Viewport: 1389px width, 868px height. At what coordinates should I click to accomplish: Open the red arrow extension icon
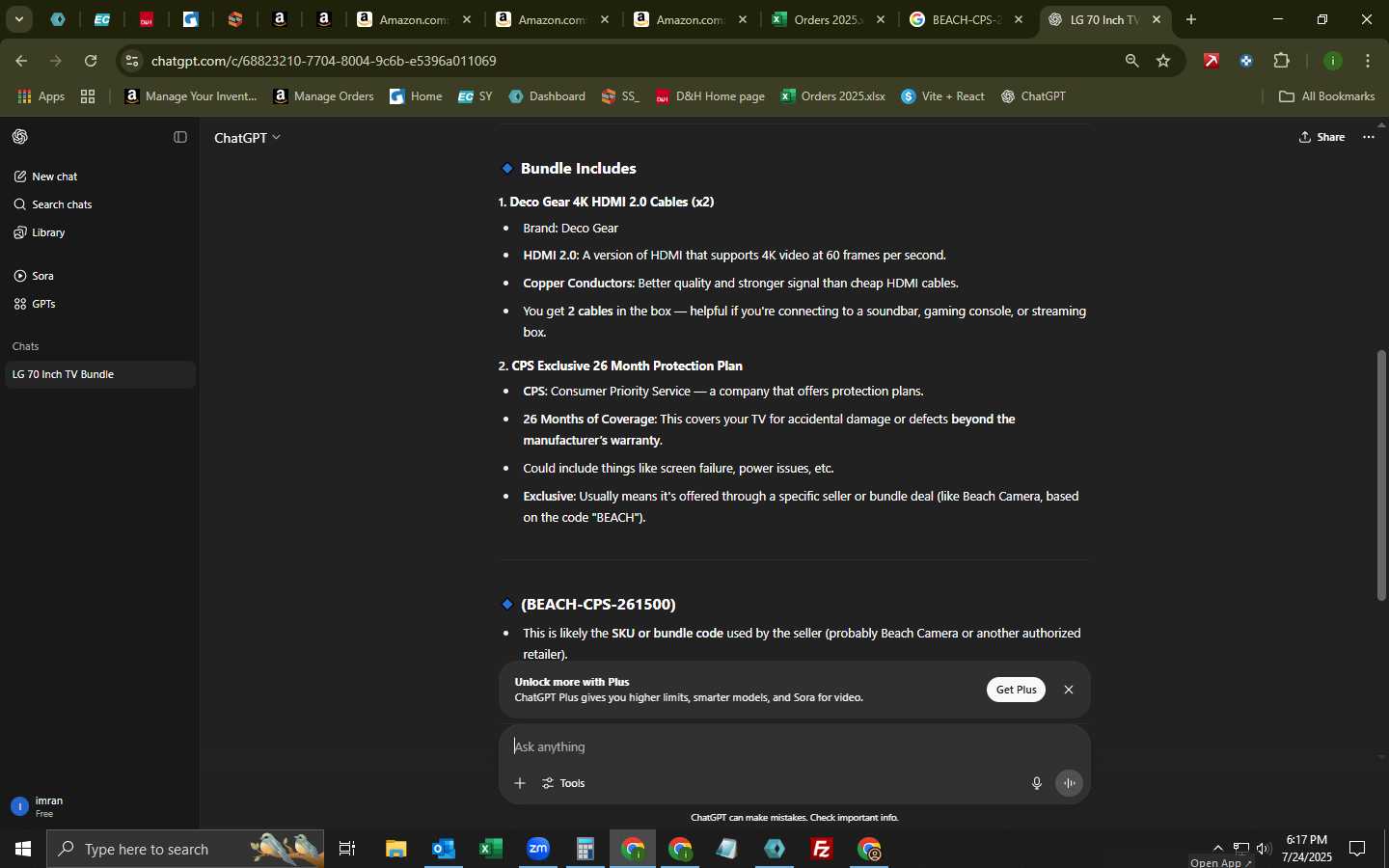pos(1212,61)
